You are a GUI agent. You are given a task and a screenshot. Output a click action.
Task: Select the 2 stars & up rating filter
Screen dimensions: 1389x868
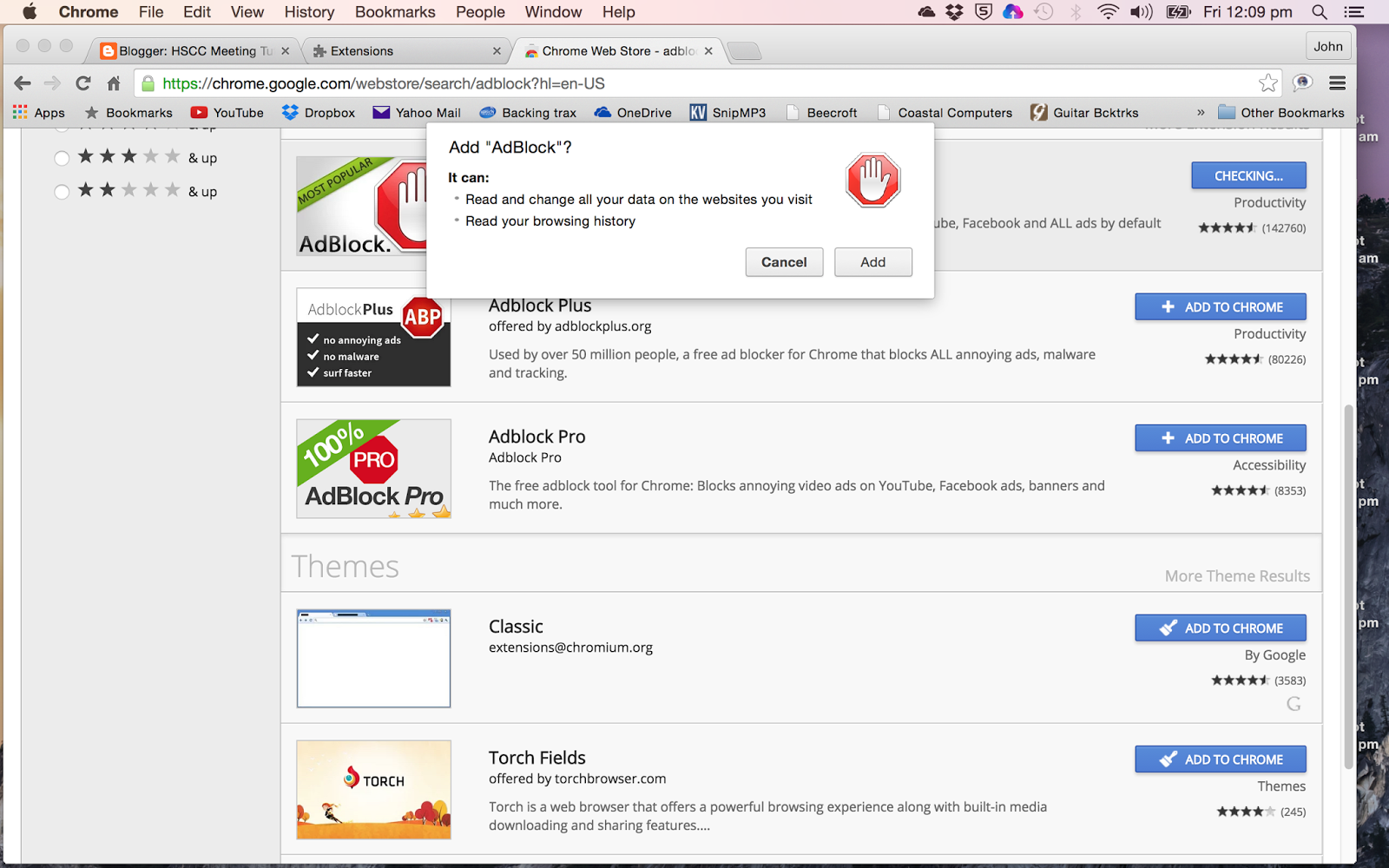tap(62, 192)
